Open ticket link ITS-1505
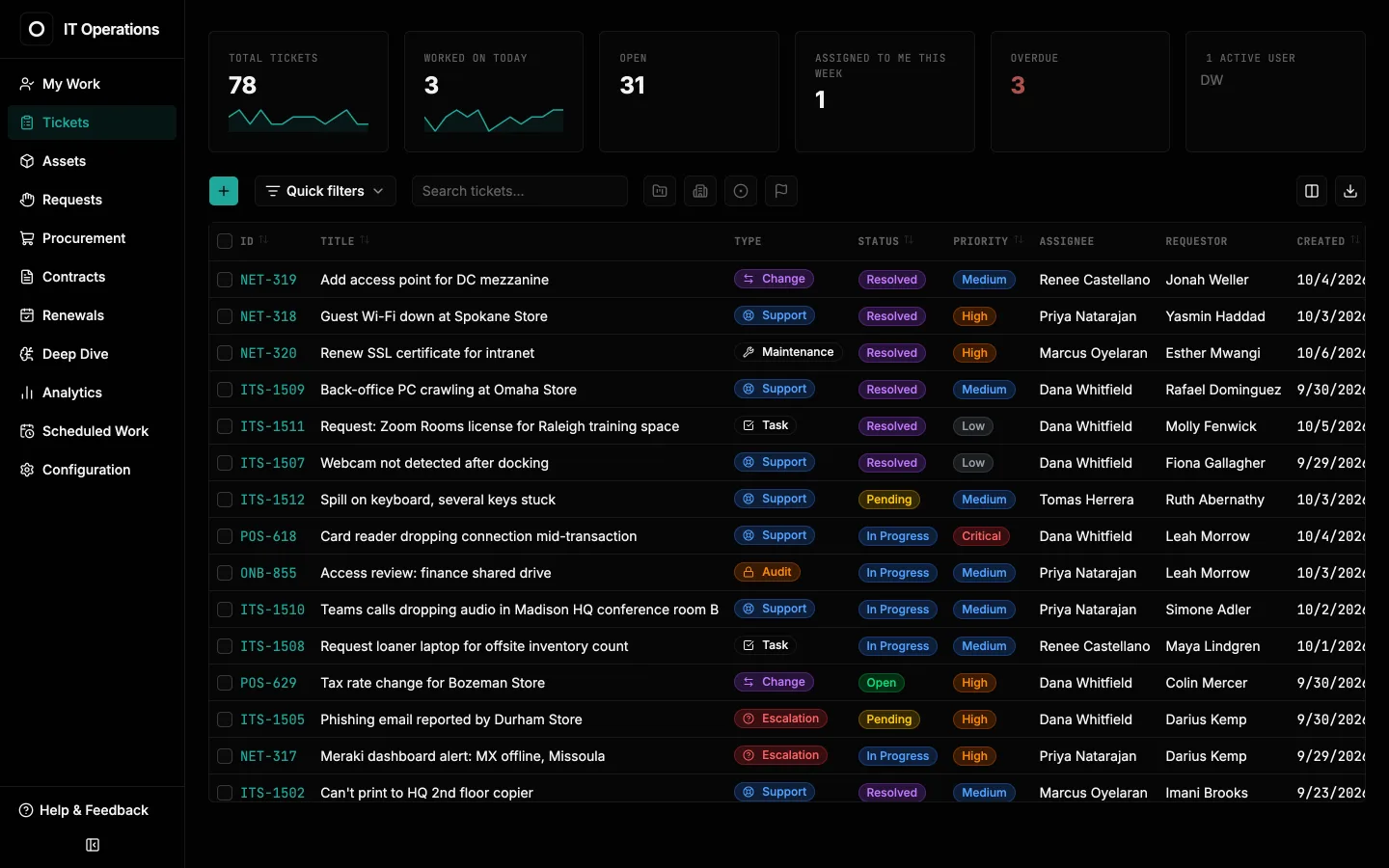The height and width of the screenshot is (868, 1389). pos(272,719)
